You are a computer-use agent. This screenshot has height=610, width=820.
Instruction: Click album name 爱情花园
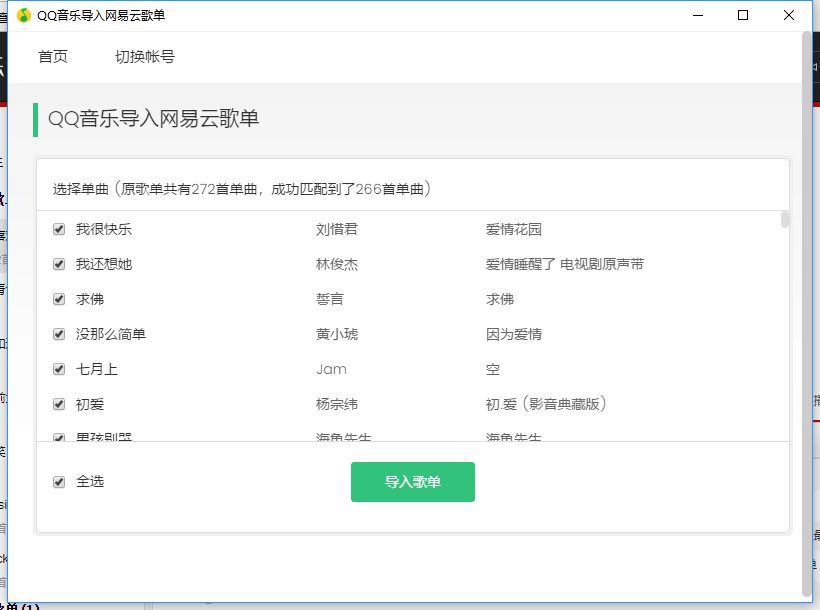[x=514, y=229]
